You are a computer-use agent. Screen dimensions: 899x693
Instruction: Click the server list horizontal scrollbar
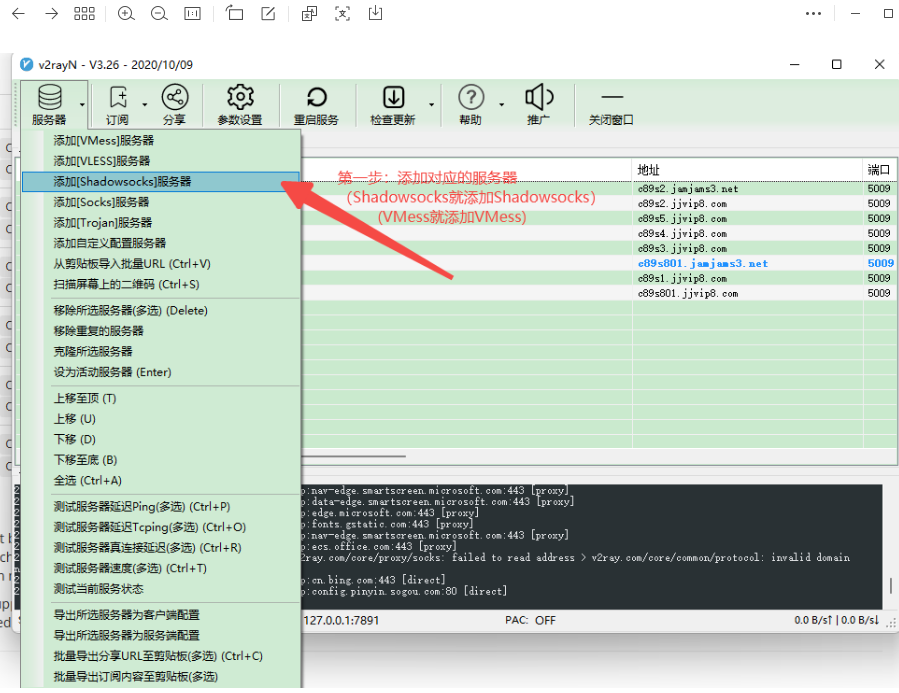tap(354, 456)
